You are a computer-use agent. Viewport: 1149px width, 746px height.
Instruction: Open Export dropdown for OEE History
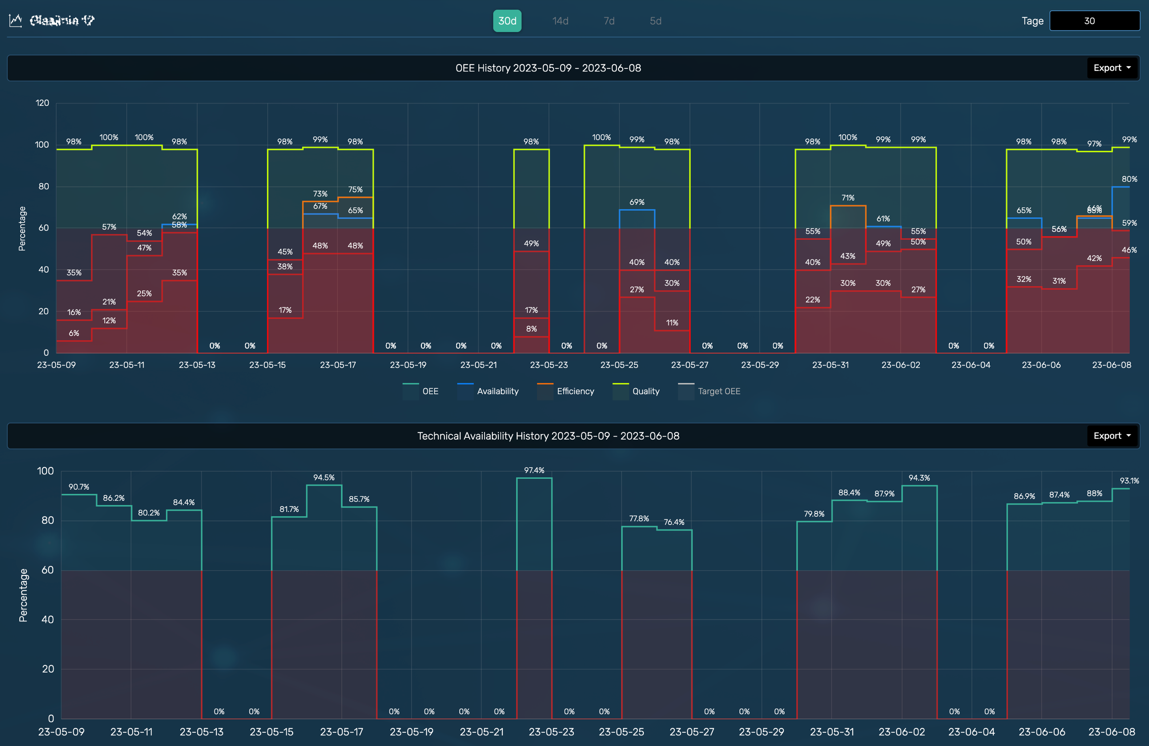[x=1112, y=68]
